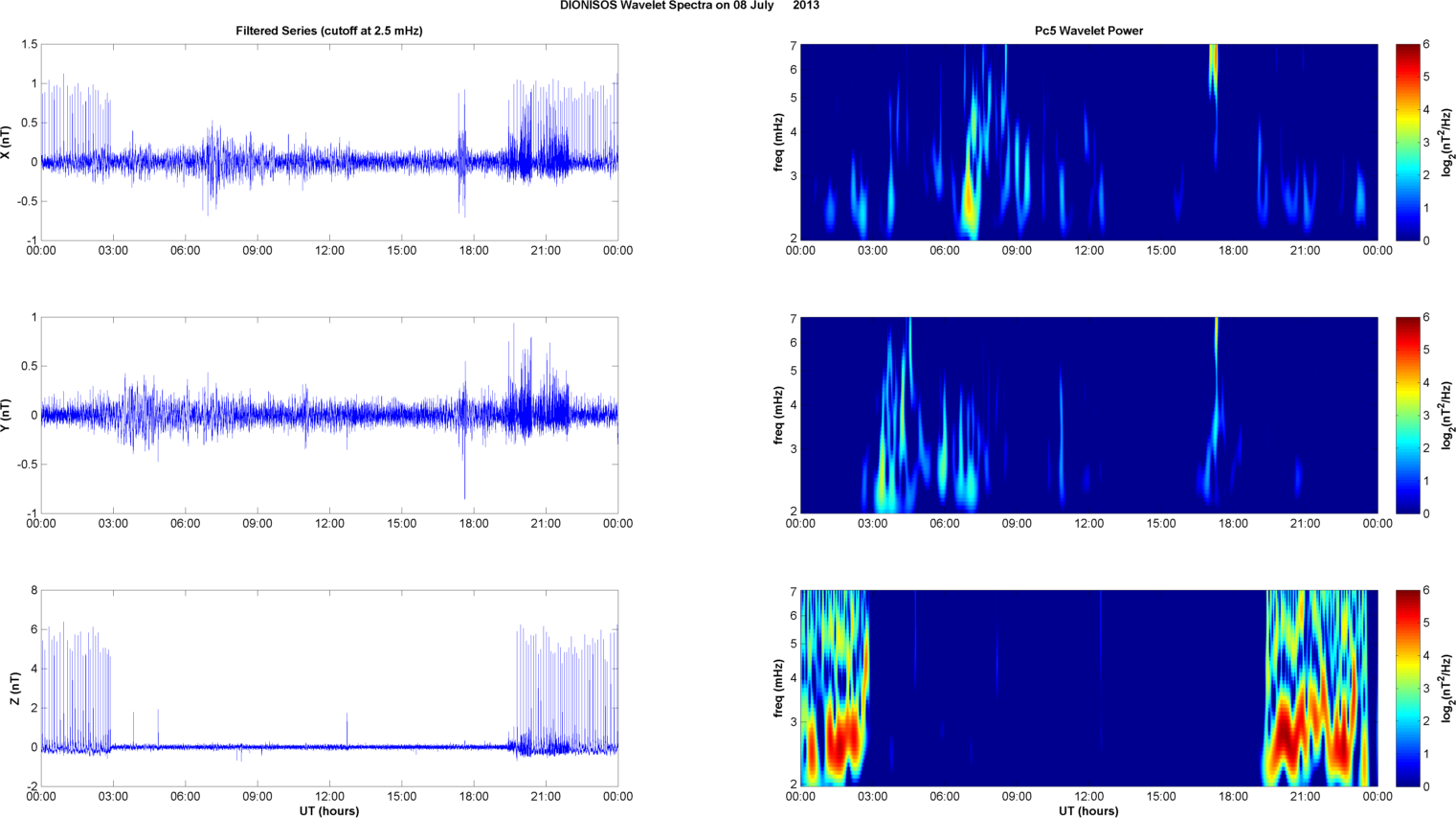Click the 'Z (nT)' axis label
Screen dimensions: 1456x818
(x=14, y=689)
